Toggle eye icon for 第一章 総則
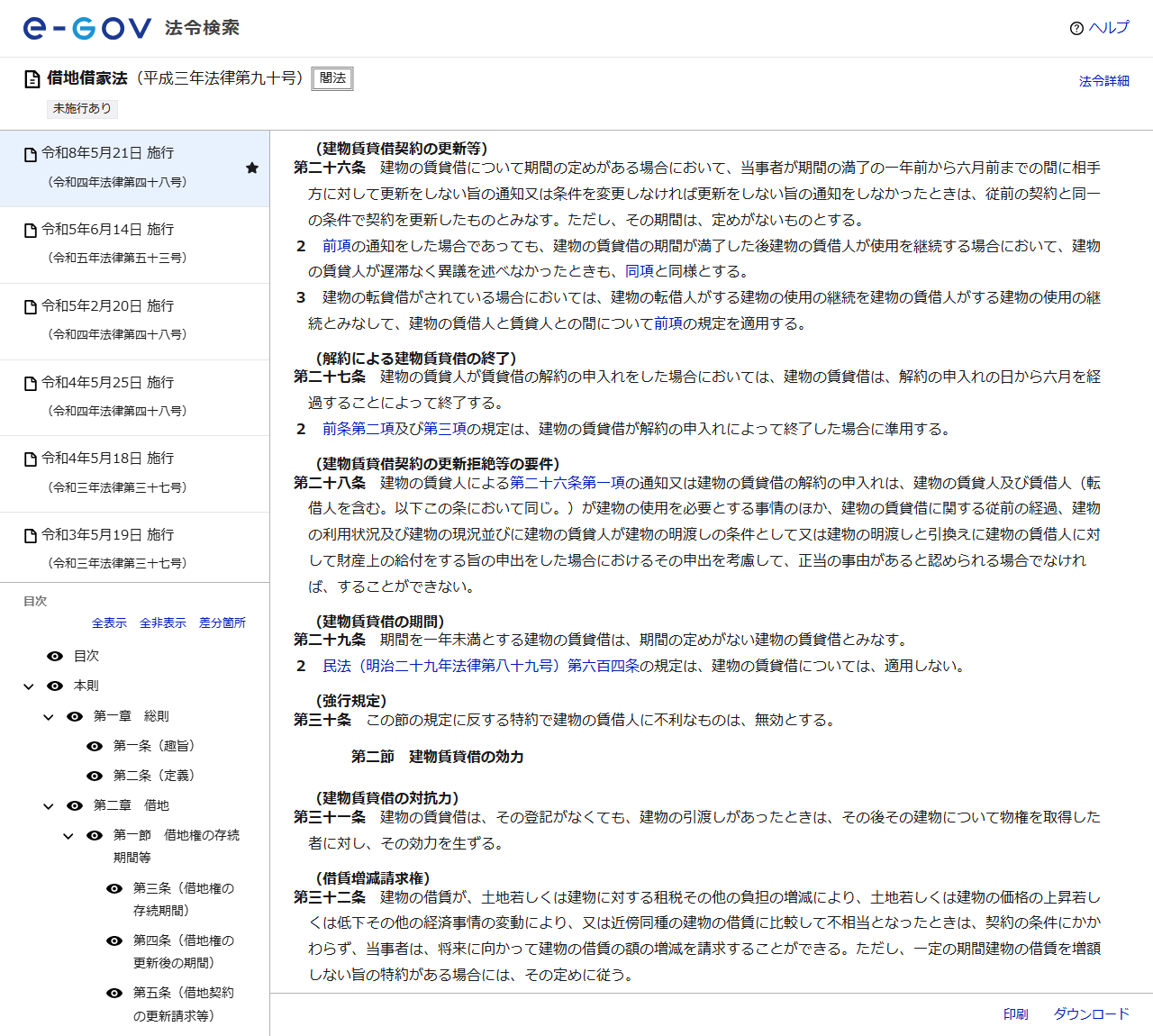The width and height of the screenshot is (1153, 1036). coord(75,716)
